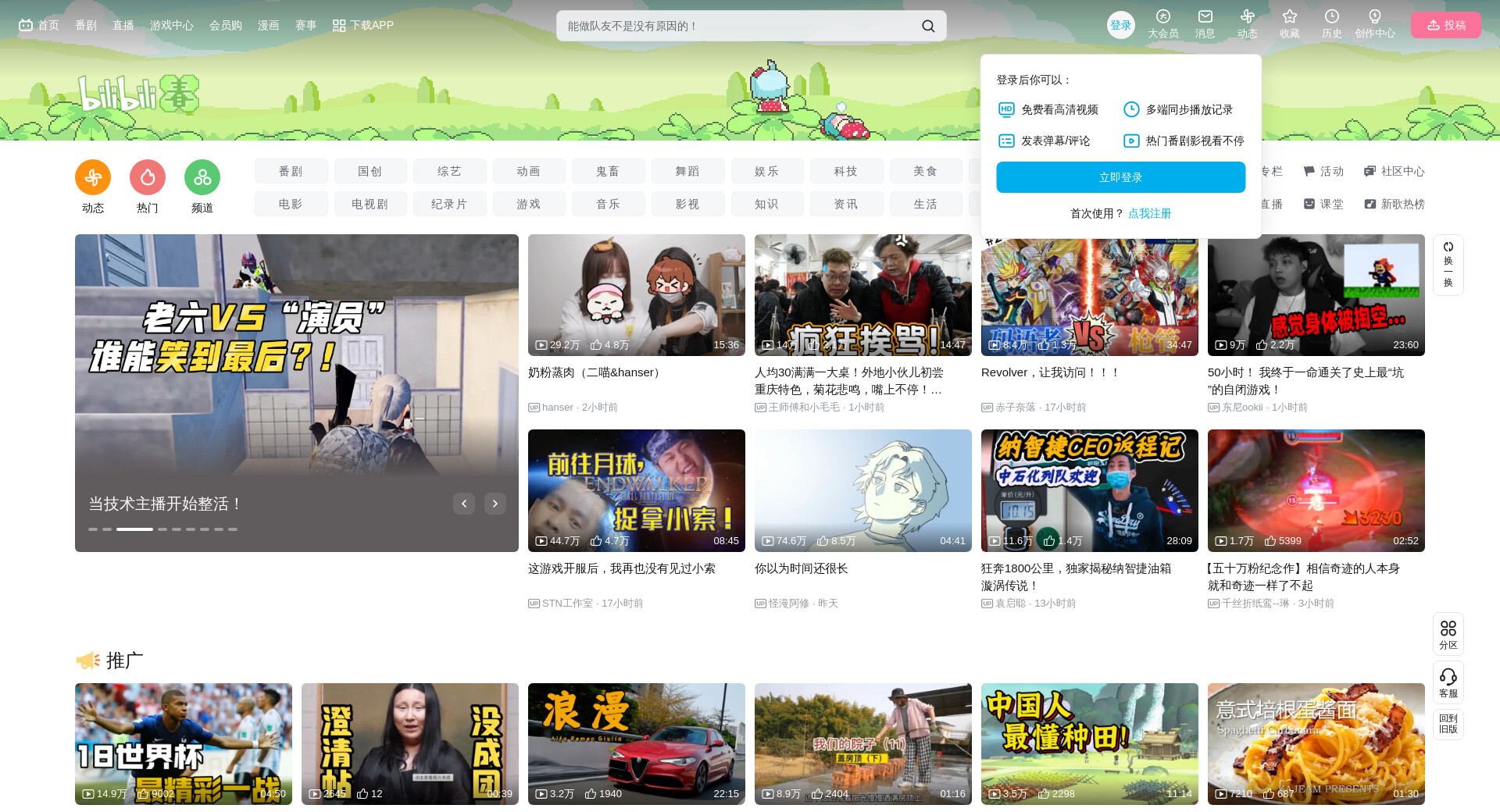Click 回到旧版 button
The height and width of the screenshot is (812, 1500).
coord(1448,724)
